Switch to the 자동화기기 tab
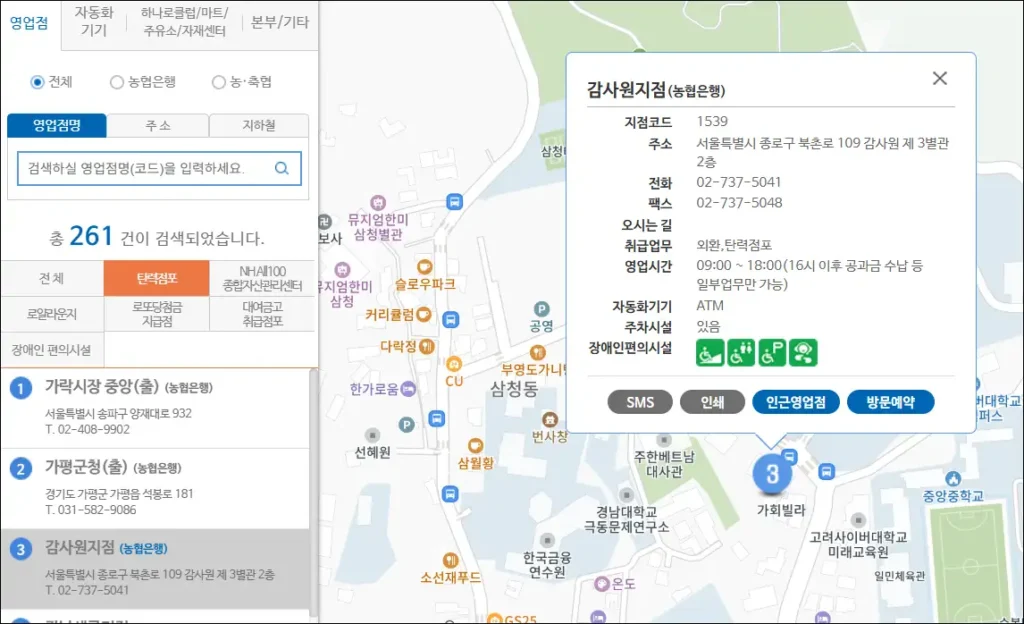The width and height of the screenshot is (1024, 624). click(94, 22)
